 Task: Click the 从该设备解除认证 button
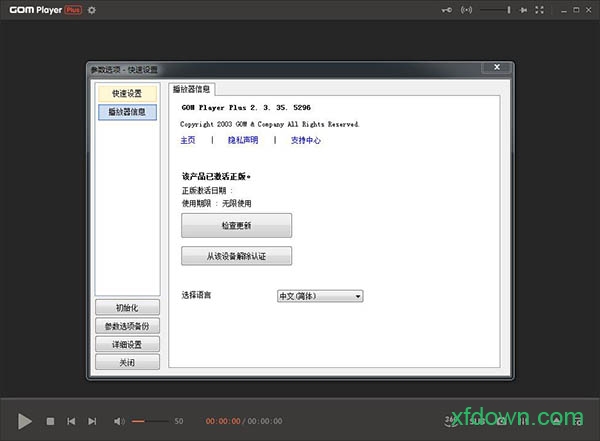236,256
